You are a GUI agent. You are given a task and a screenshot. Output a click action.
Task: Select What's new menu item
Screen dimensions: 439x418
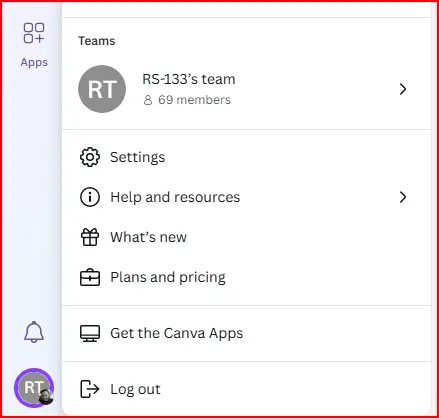pos(247,237)
